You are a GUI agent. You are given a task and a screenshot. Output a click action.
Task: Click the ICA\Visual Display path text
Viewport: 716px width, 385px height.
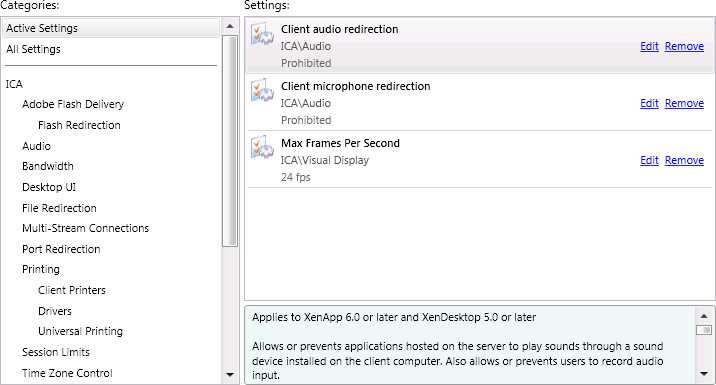click(x=325, y=160)
